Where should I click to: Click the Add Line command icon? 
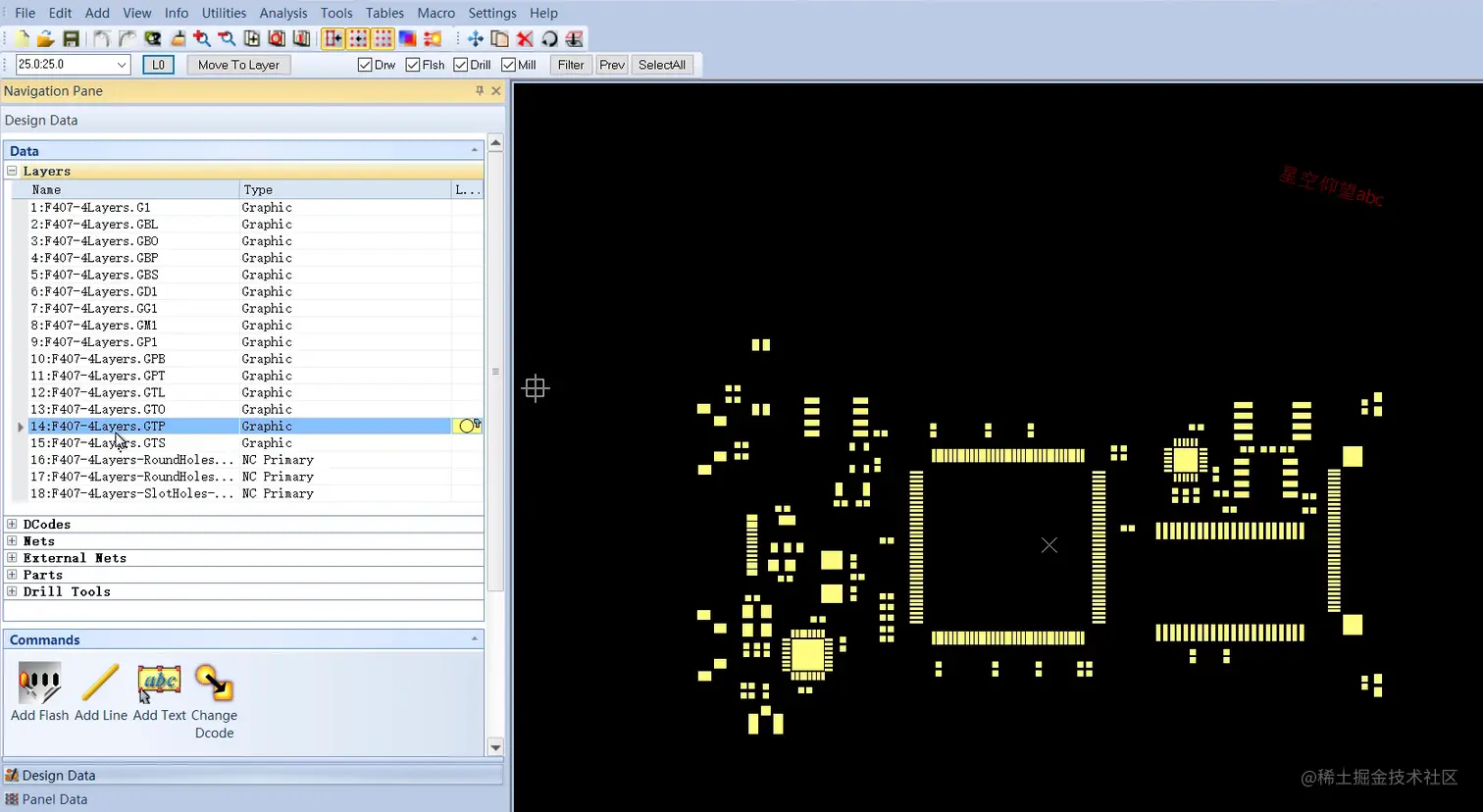100,693
